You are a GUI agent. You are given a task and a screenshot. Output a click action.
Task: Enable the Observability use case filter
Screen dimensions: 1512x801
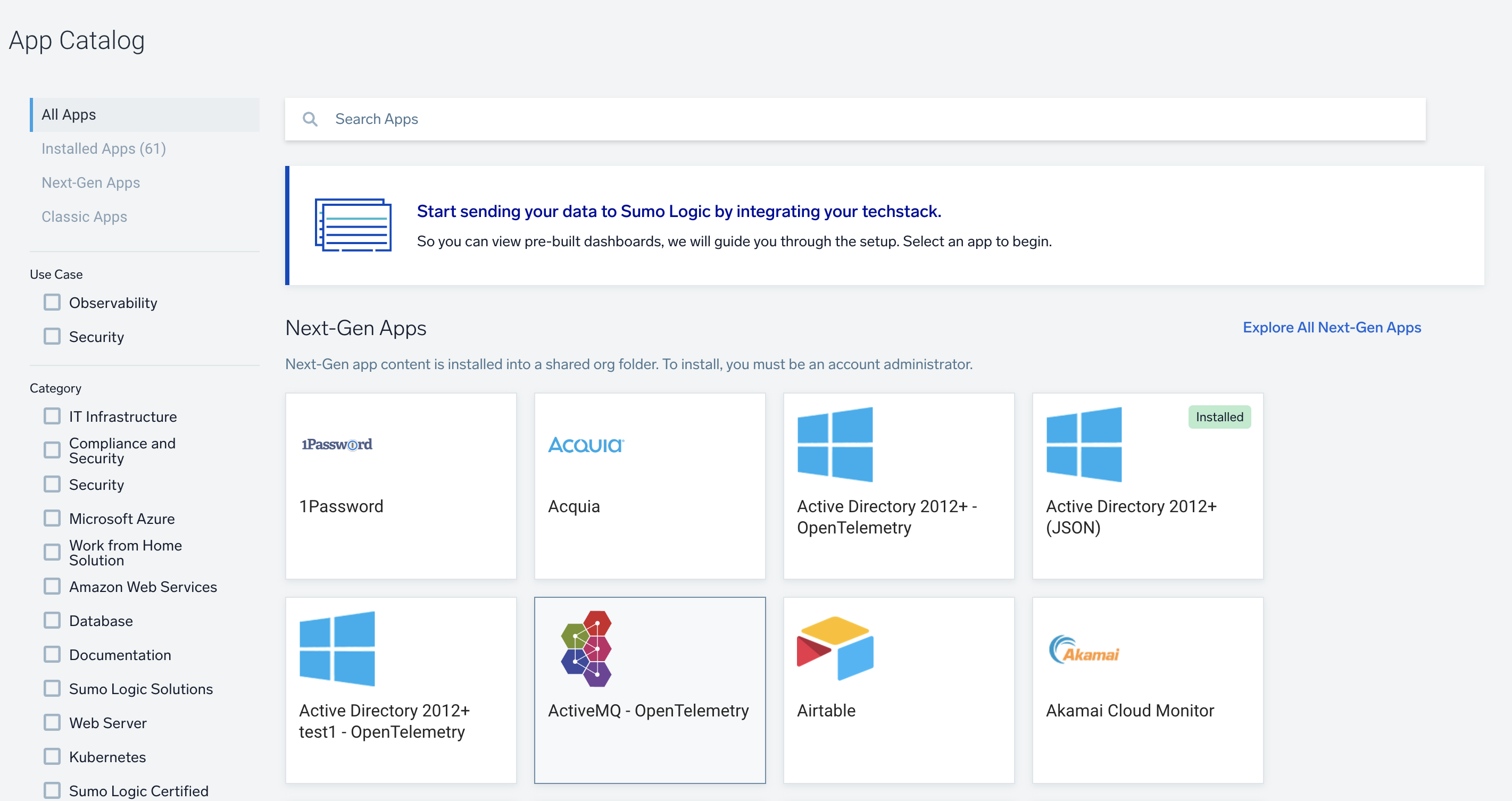click(52, 302)
